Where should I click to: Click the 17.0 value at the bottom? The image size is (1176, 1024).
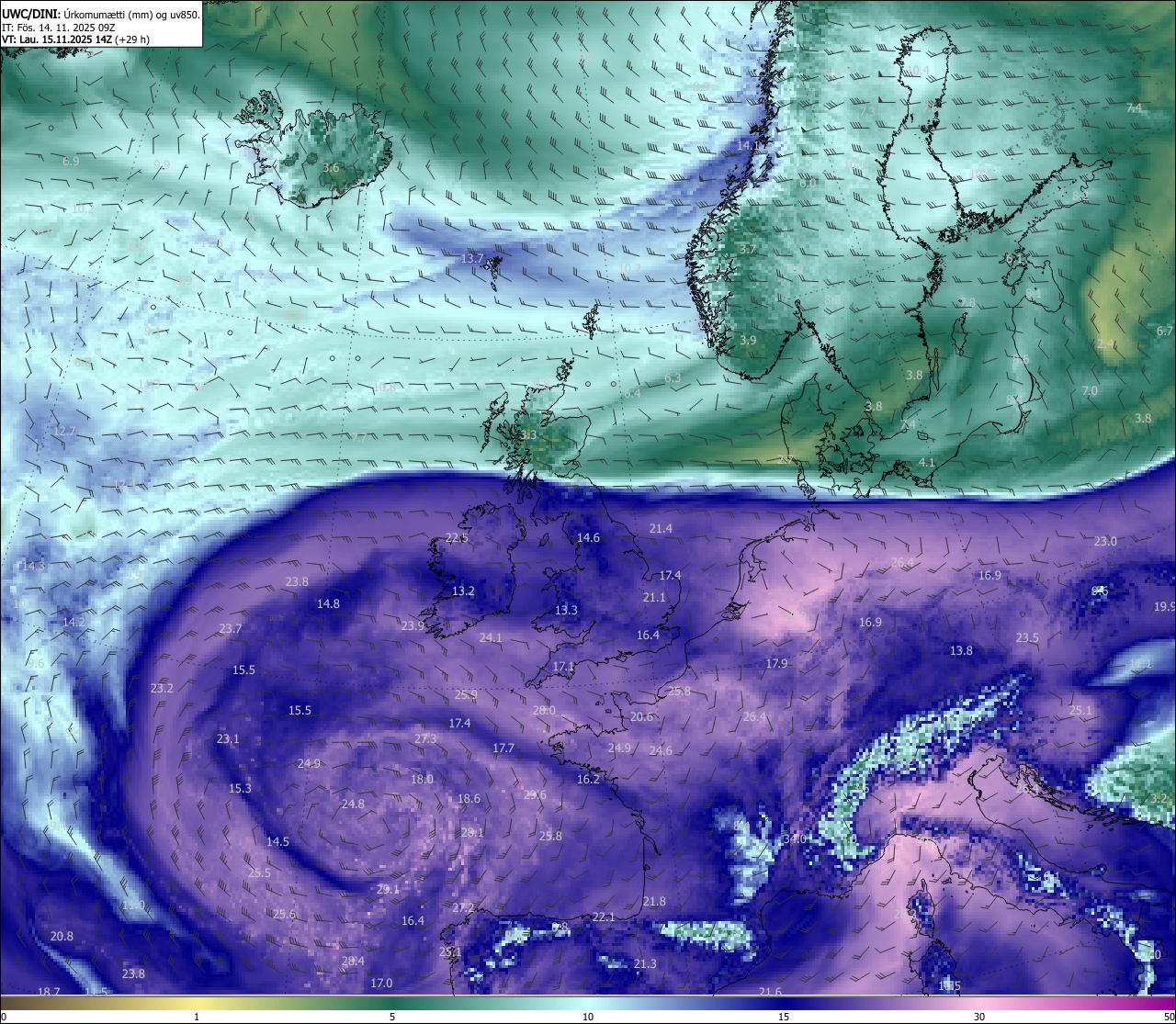click(381, 984)
